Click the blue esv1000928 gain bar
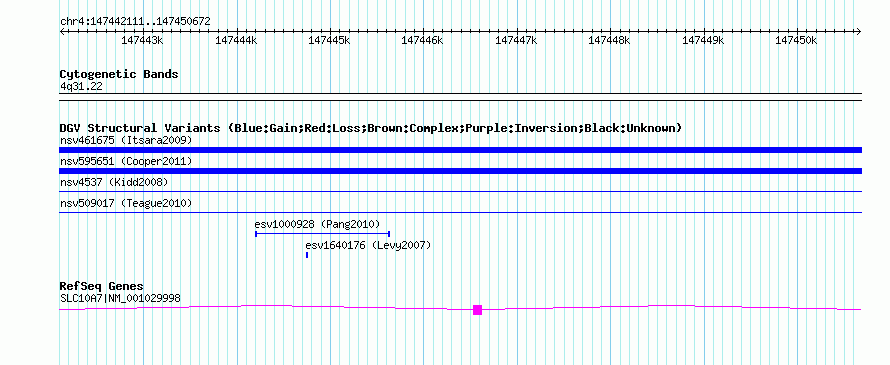This screenshot has width=890, height=365. point(322,233)
